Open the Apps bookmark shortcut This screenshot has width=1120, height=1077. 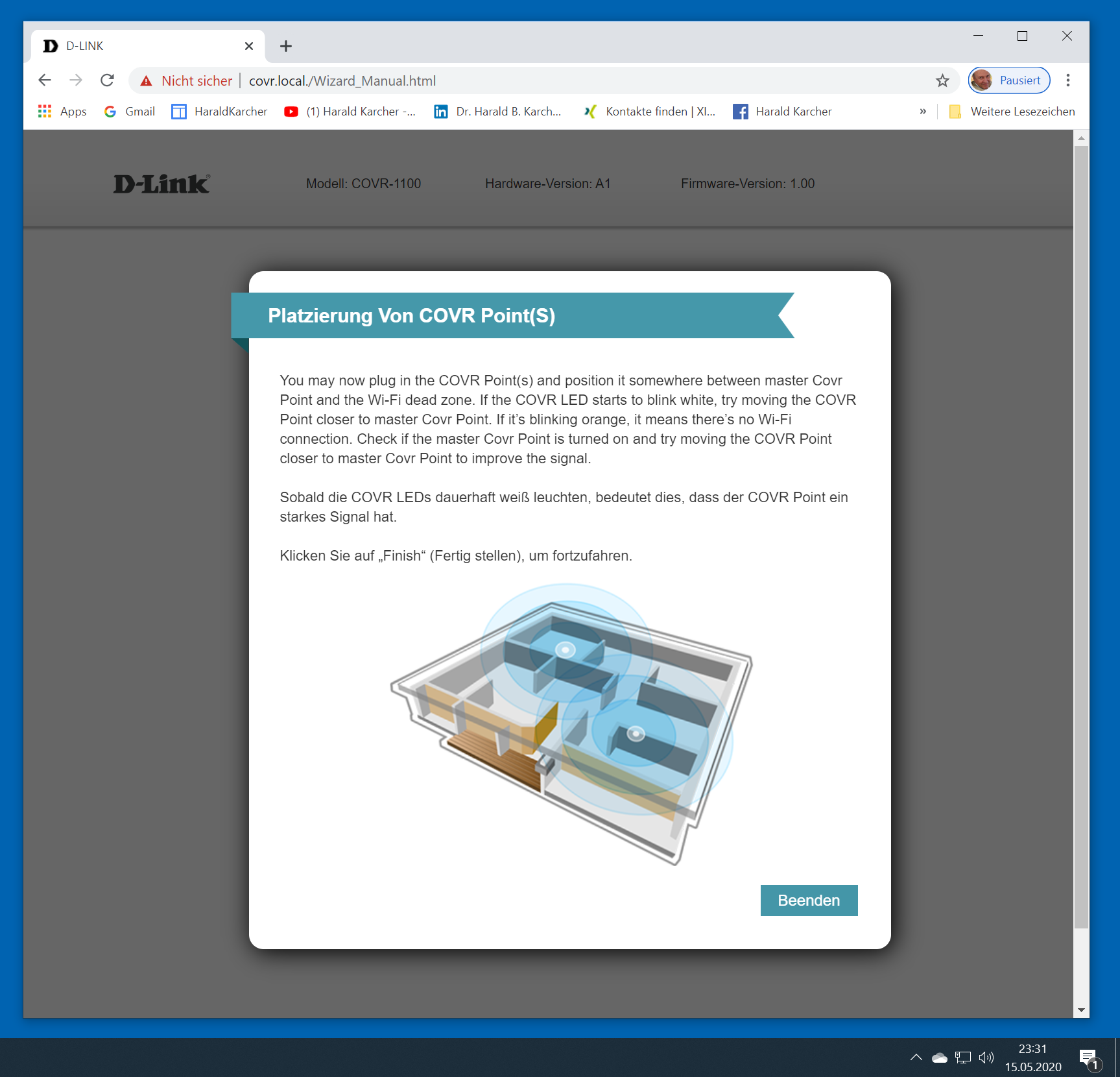(x=63, y=112)
